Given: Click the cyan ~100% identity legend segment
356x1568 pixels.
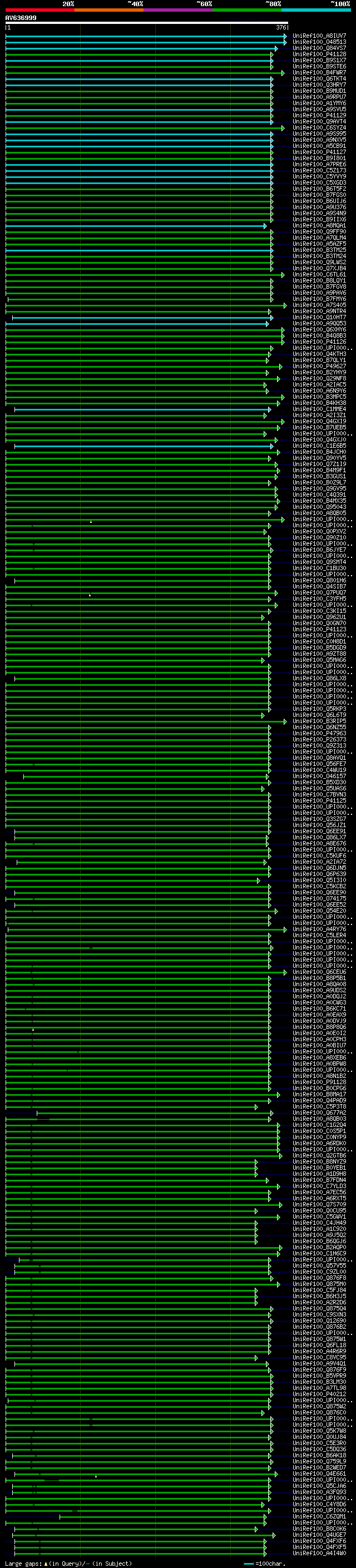Looking at the screenshot, I should click(x=316, y=10).
